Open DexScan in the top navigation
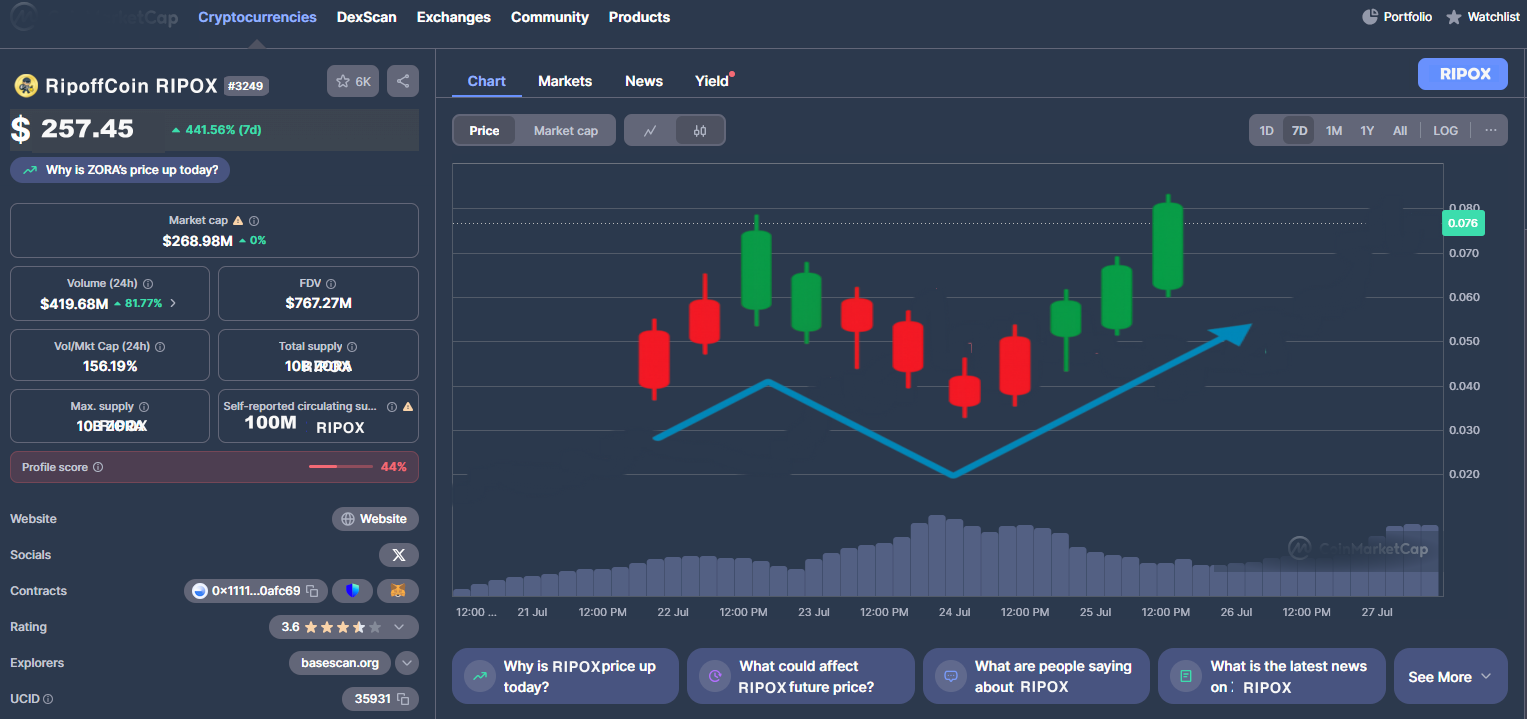Image resolution: width=1527 pixels, height=719 pixels. pyautogui.click(x=366, y=17)
